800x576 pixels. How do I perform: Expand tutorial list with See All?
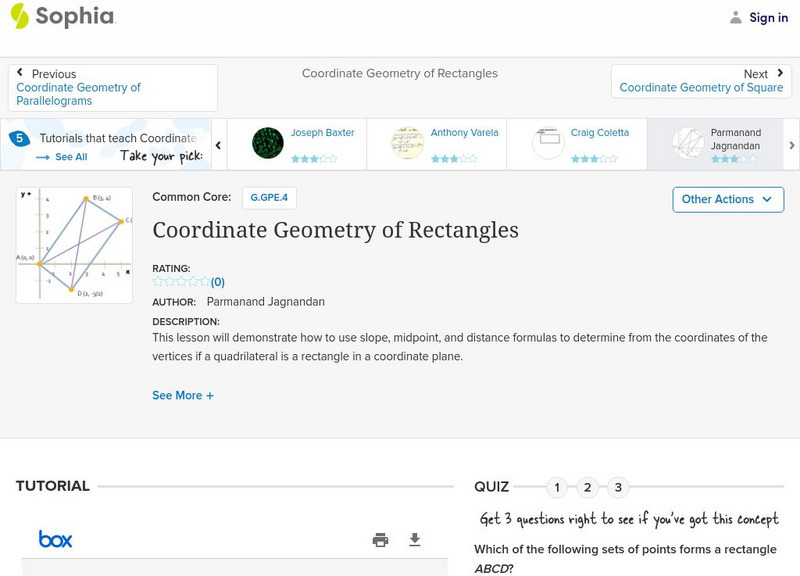point(62,157)
